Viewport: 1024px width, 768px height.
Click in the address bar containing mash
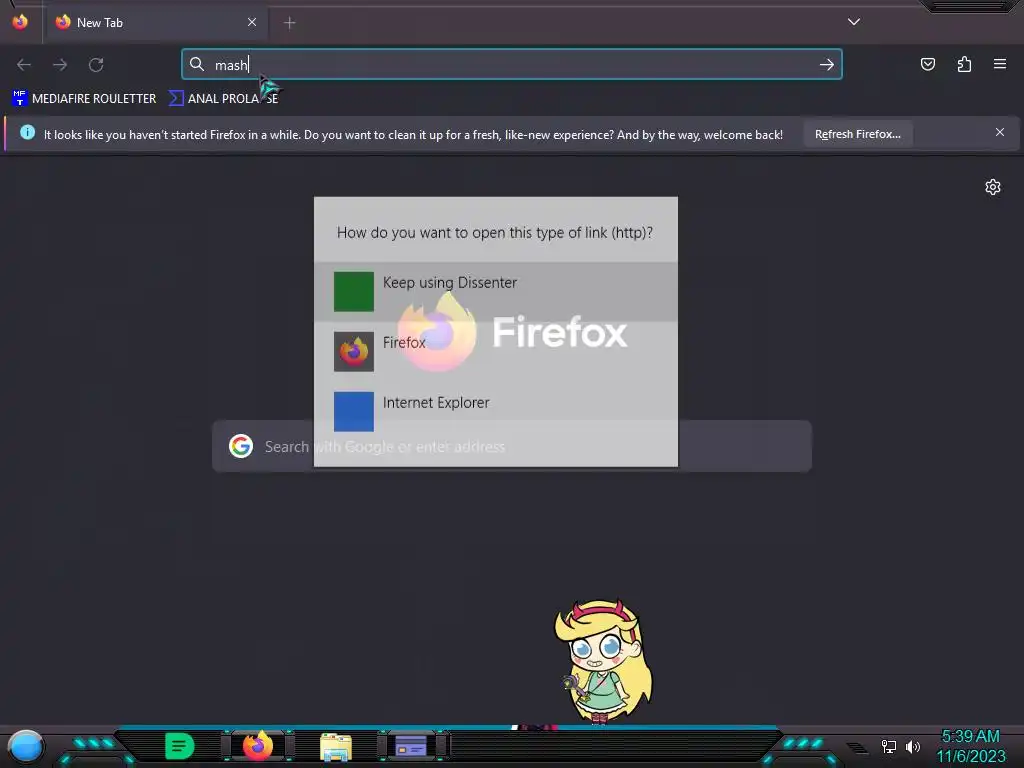(512, 65)
